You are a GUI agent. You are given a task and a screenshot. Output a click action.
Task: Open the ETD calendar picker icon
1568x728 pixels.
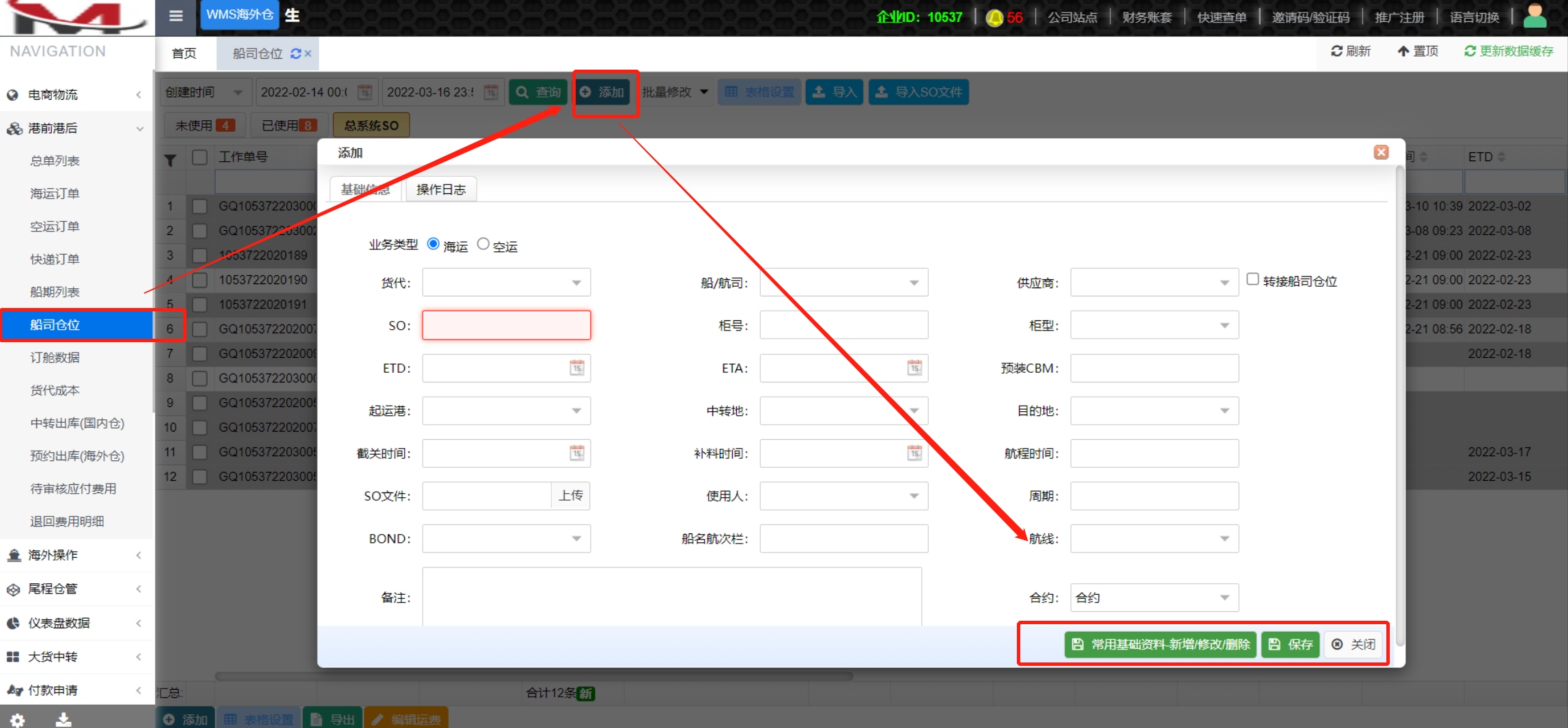pos(577,368)
